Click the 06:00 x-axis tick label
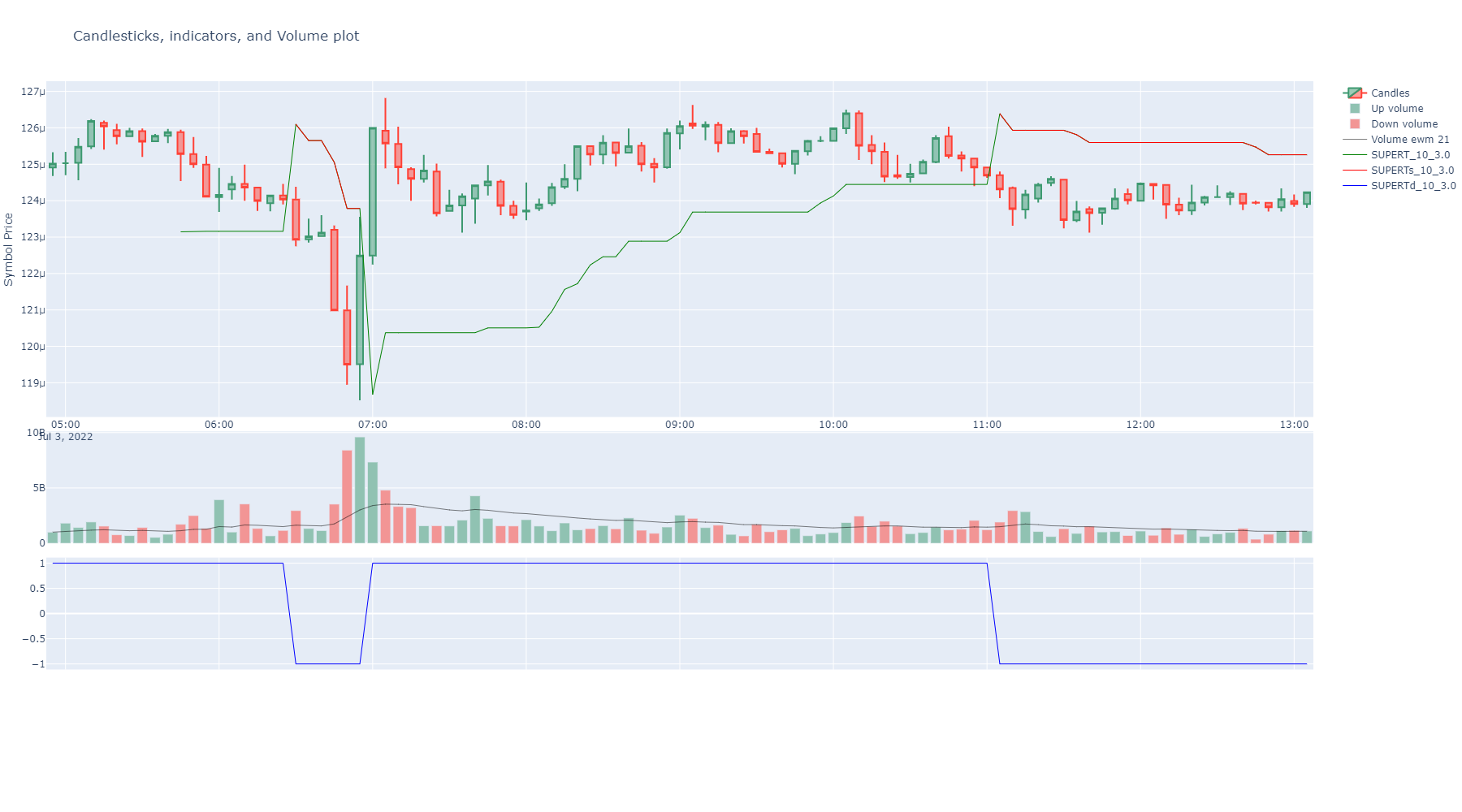The width and height of the screenshot is (1462, 812). (219, 425)
